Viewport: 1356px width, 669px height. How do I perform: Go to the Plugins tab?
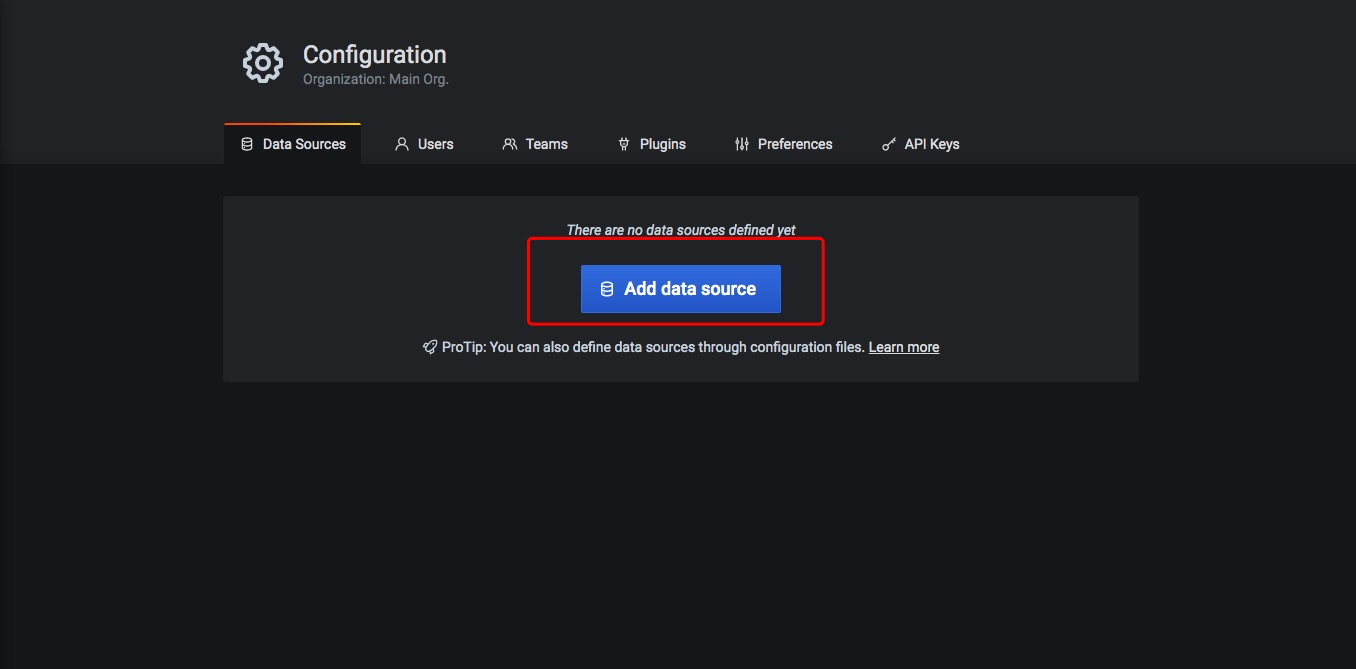click(651, 144)
